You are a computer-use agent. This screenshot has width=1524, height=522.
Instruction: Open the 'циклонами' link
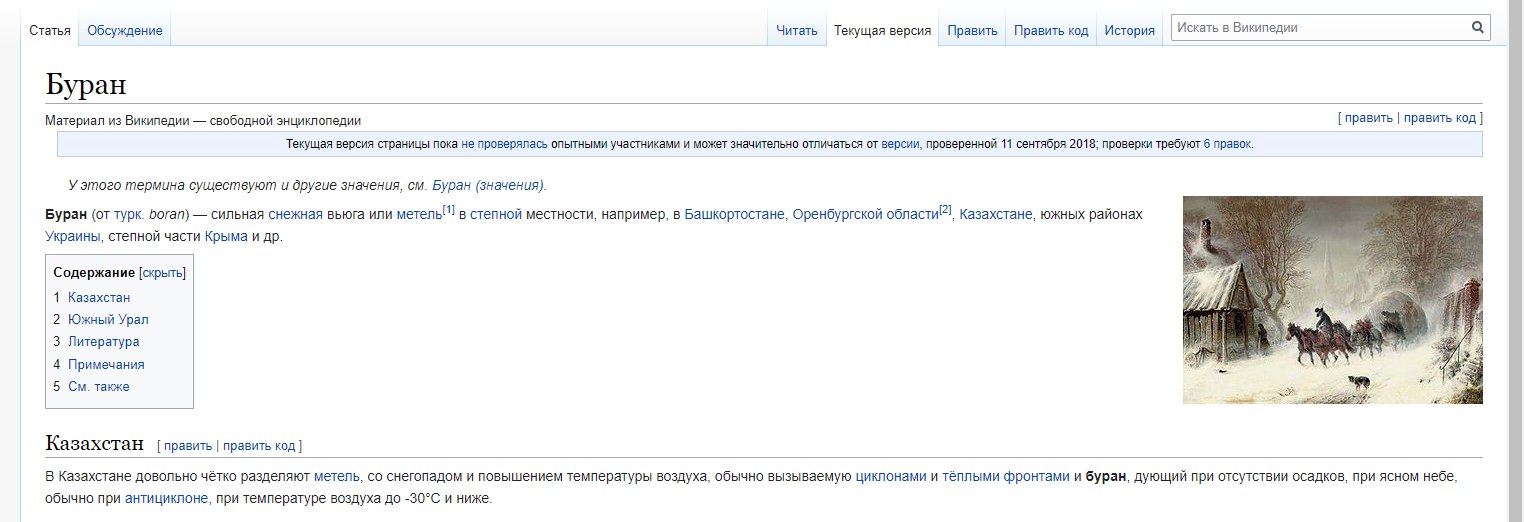pos(891,476)
